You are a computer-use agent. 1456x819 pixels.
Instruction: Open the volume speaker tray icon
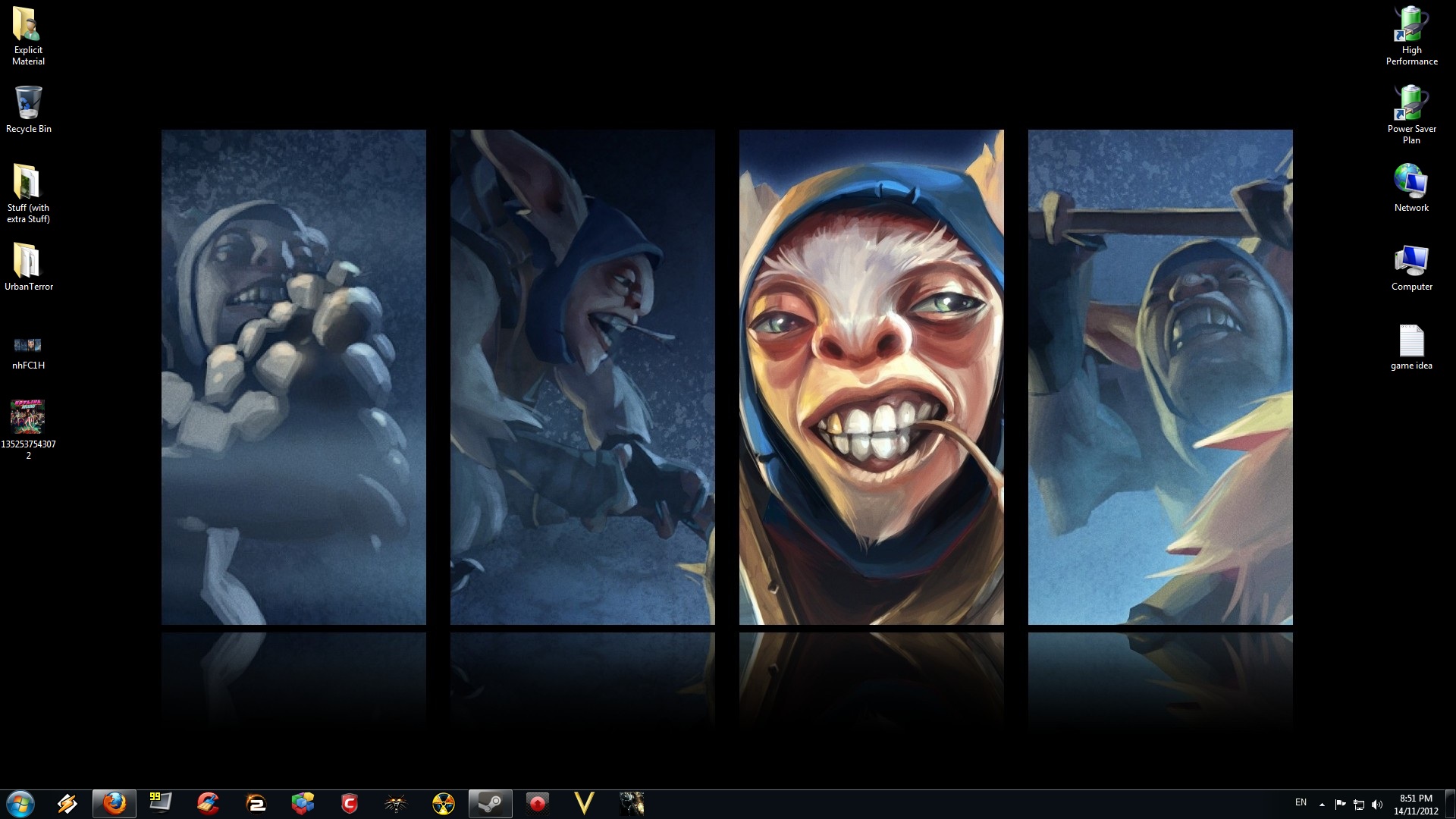(1378, 805)
